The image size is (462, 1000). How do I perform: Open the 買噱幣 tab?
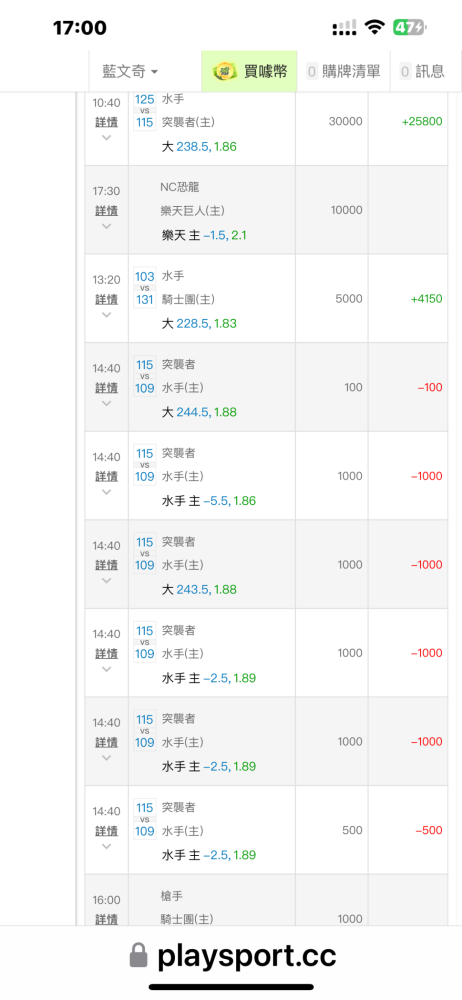(250, 71)
